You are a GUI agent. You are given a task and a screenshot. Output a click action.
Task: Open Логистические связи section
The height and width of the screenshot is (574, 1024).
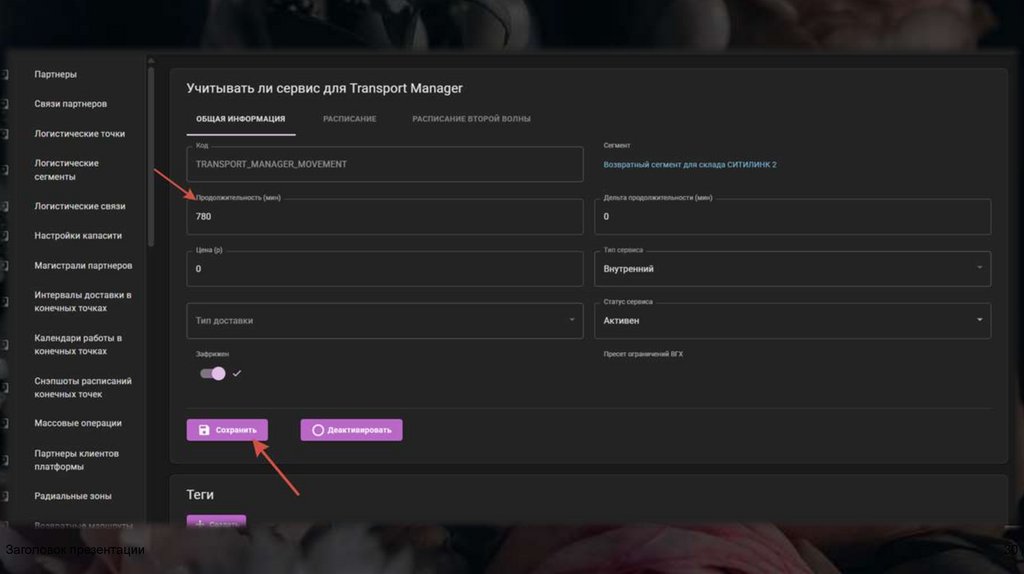pos(80,206)
